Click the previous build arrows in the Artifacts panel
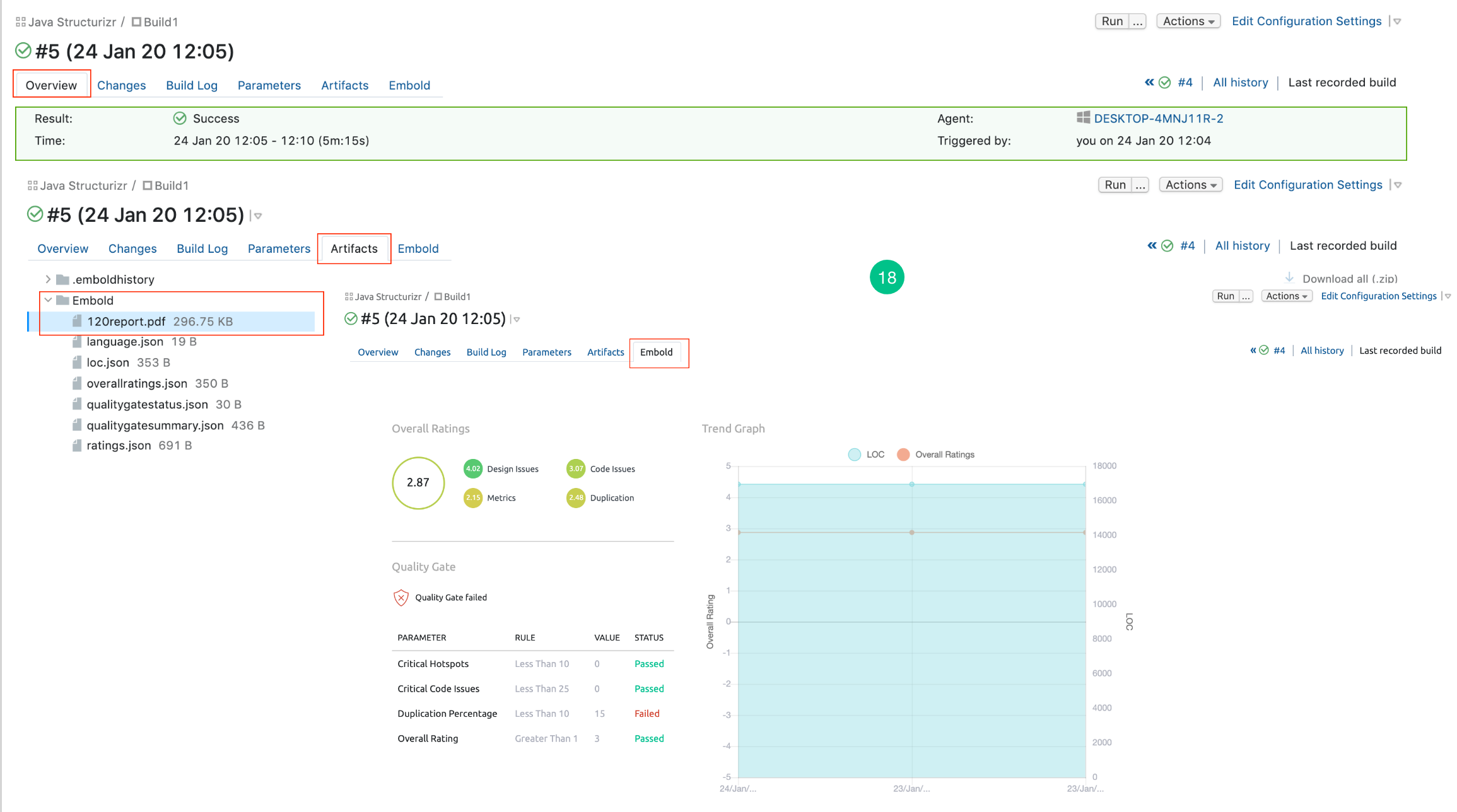The height and width of the screenshot is (812, 1457). pyautogui.click(x=1152, y=246)
